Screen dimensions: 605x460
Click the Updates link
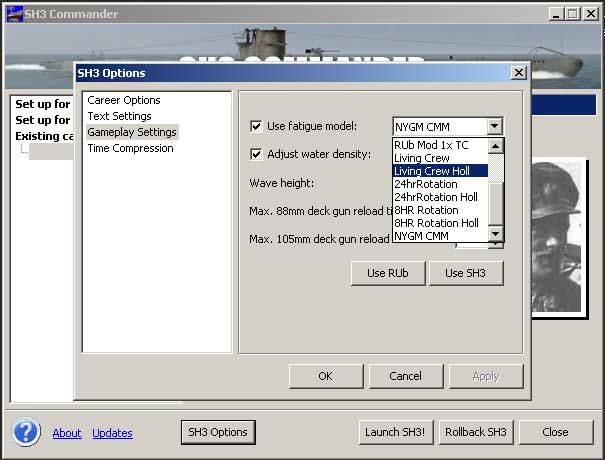coord(112,433)
